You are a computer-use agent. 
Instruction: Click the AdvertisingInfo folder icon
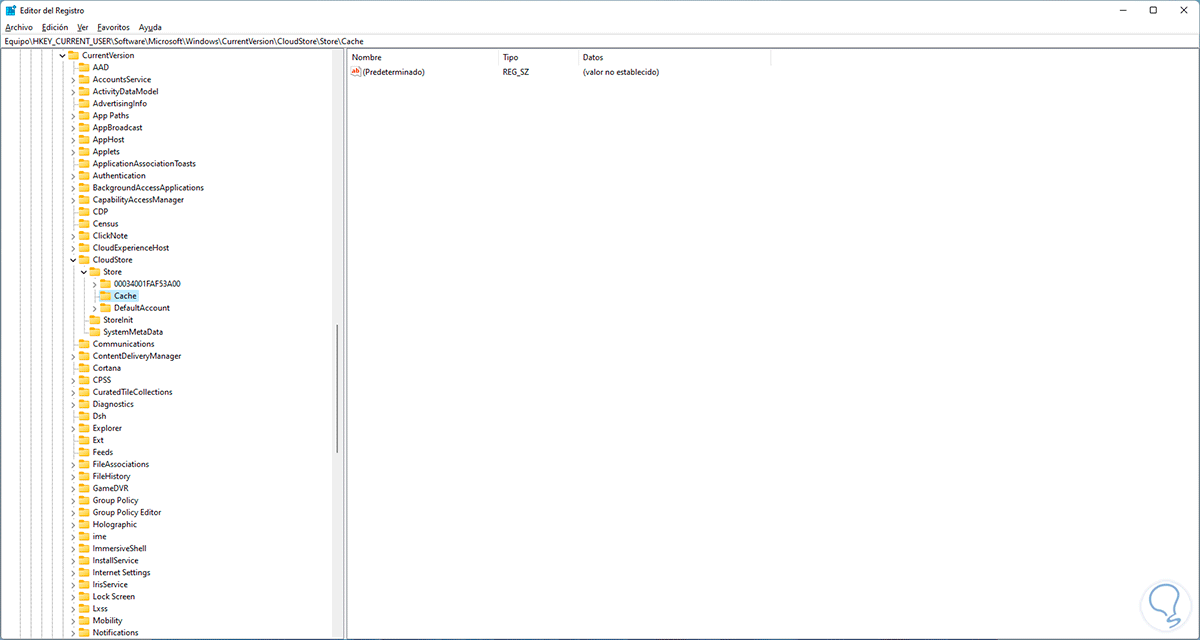pos(84,104)
